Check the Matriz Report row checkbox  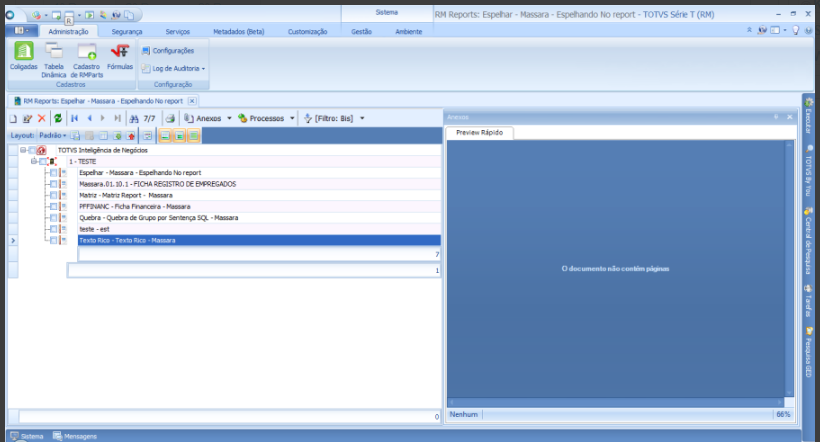click(53, 195)
